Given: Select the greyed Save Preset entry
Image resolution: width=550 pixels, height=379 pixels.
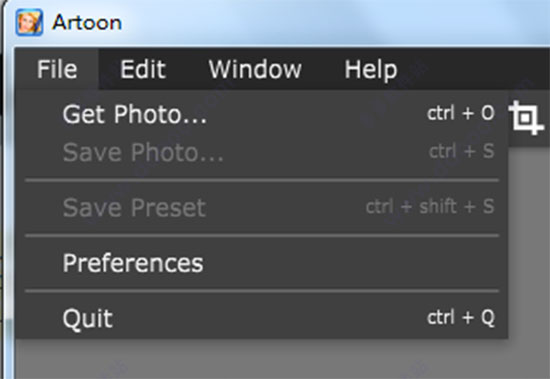Looking at the screenshot, I should tap(261, 207).
